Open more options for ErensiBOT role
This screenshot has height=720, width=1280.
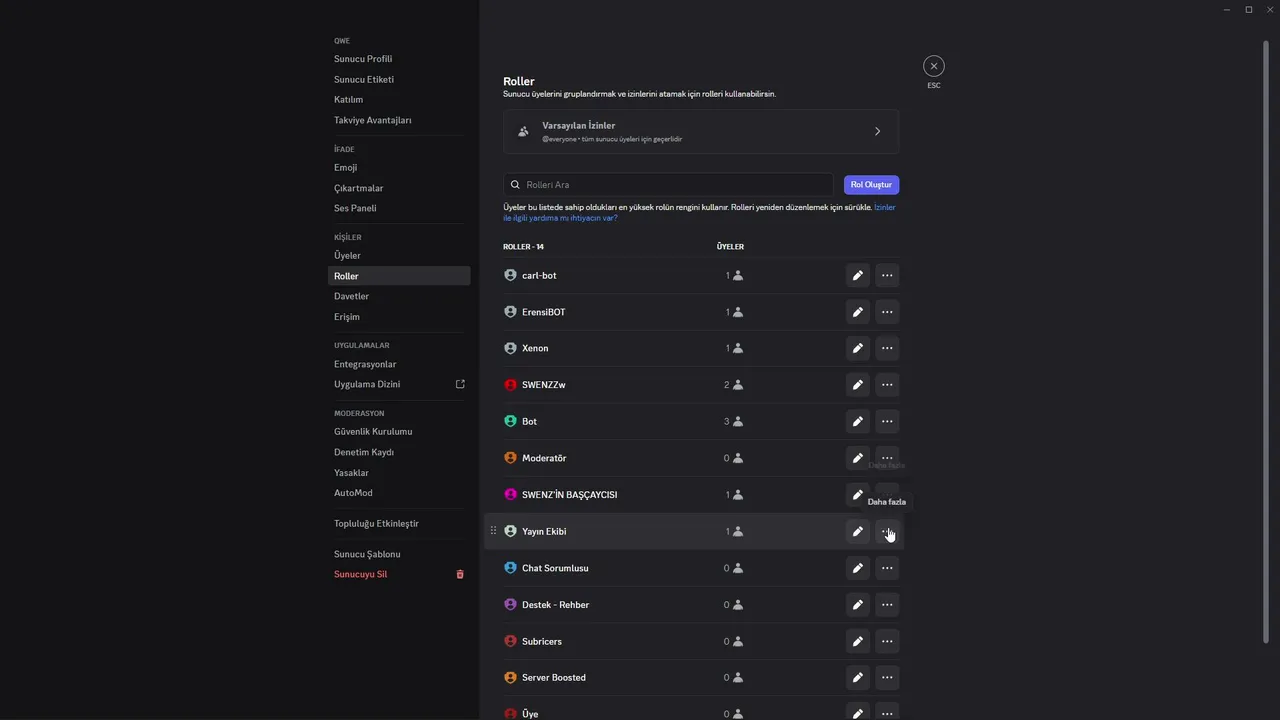click(887, 312)
